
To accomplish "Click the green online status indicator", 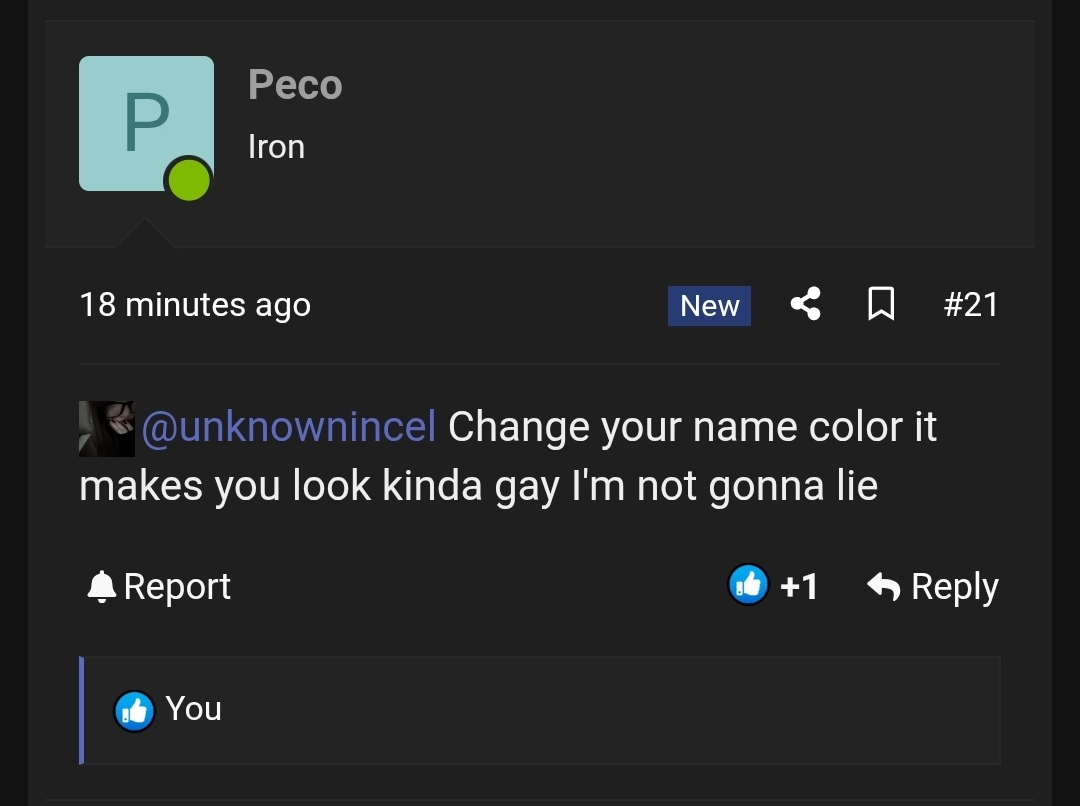I will (x=190, y=180).
